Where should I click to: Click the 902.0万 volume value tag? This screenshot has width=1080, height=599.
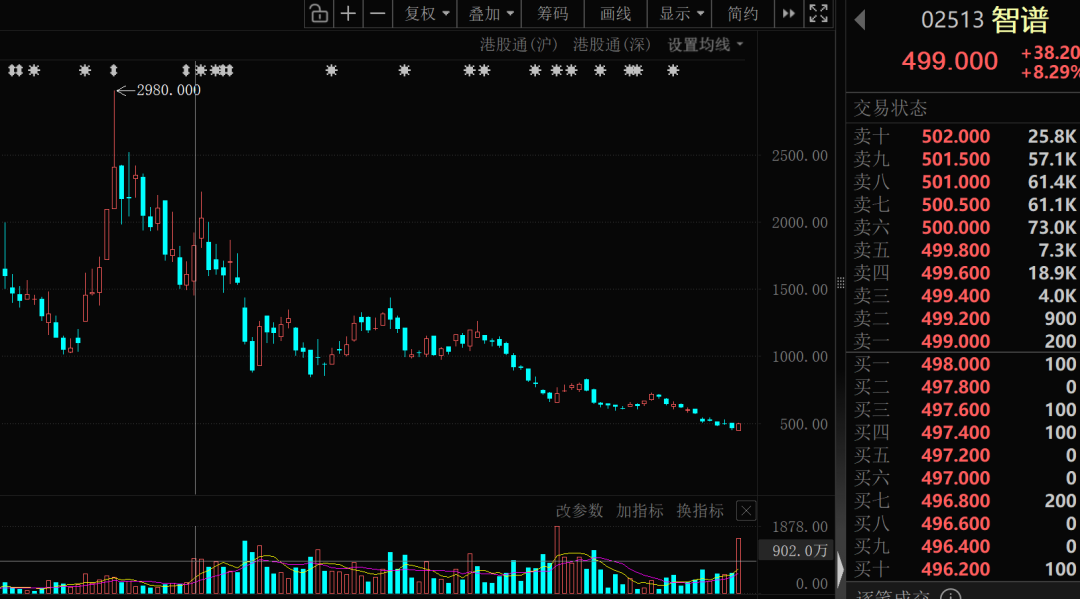pyautogui.click(x=800, y=550)
